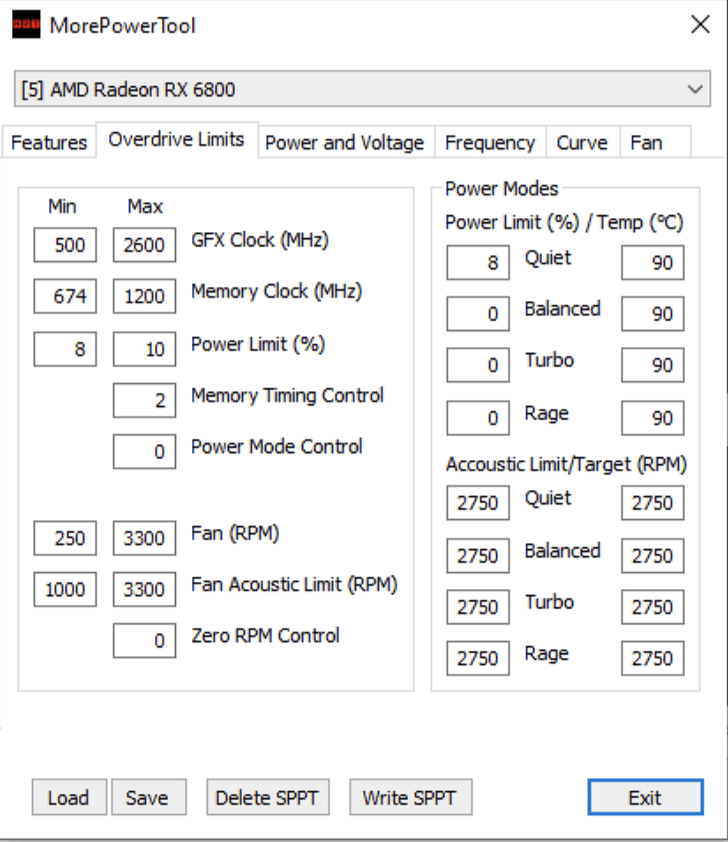Edit Balanced acoustic target RPM field

click(653, 556)
